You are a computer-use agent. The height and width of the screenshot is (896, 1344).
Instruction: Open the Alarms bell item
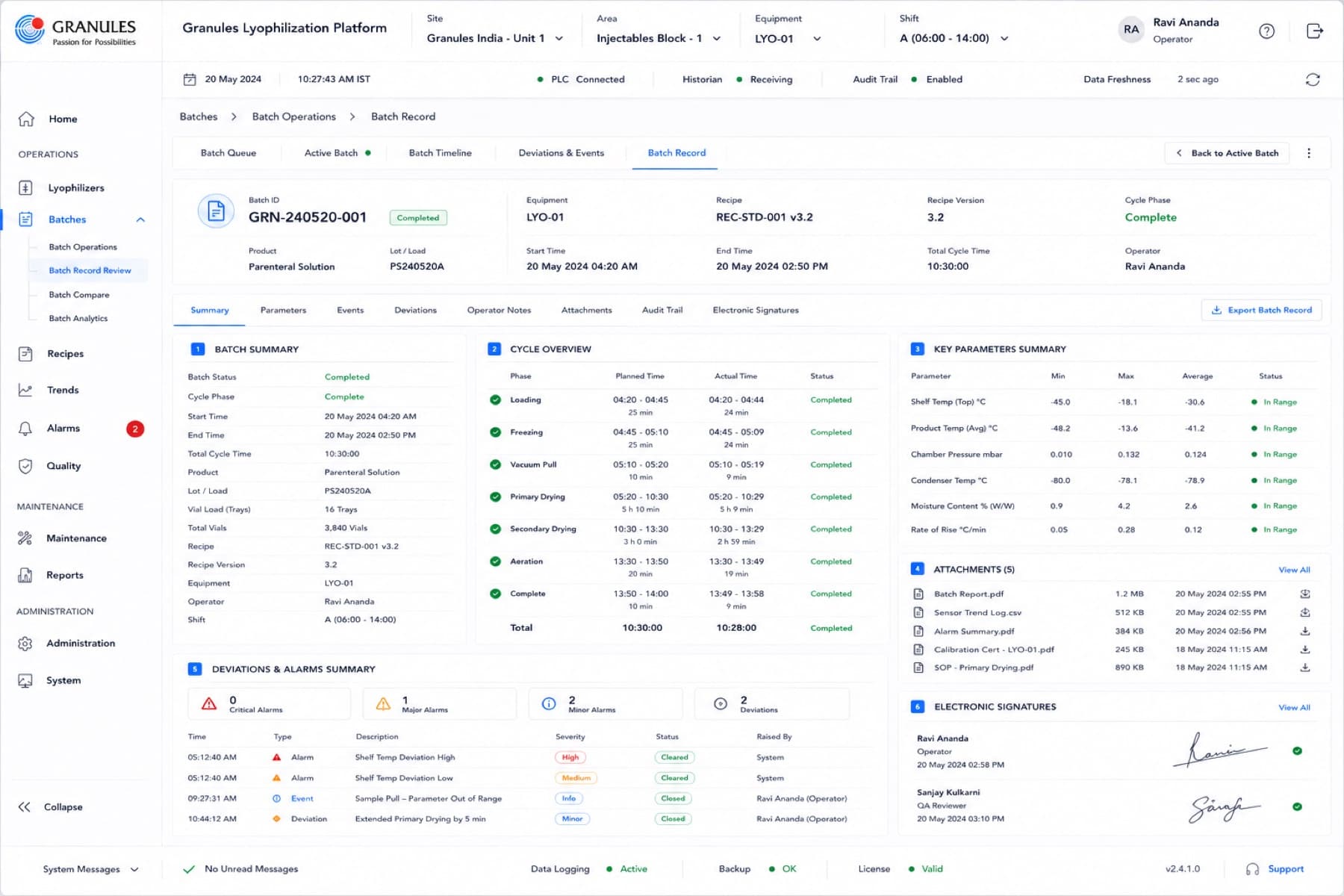point(63,428)
